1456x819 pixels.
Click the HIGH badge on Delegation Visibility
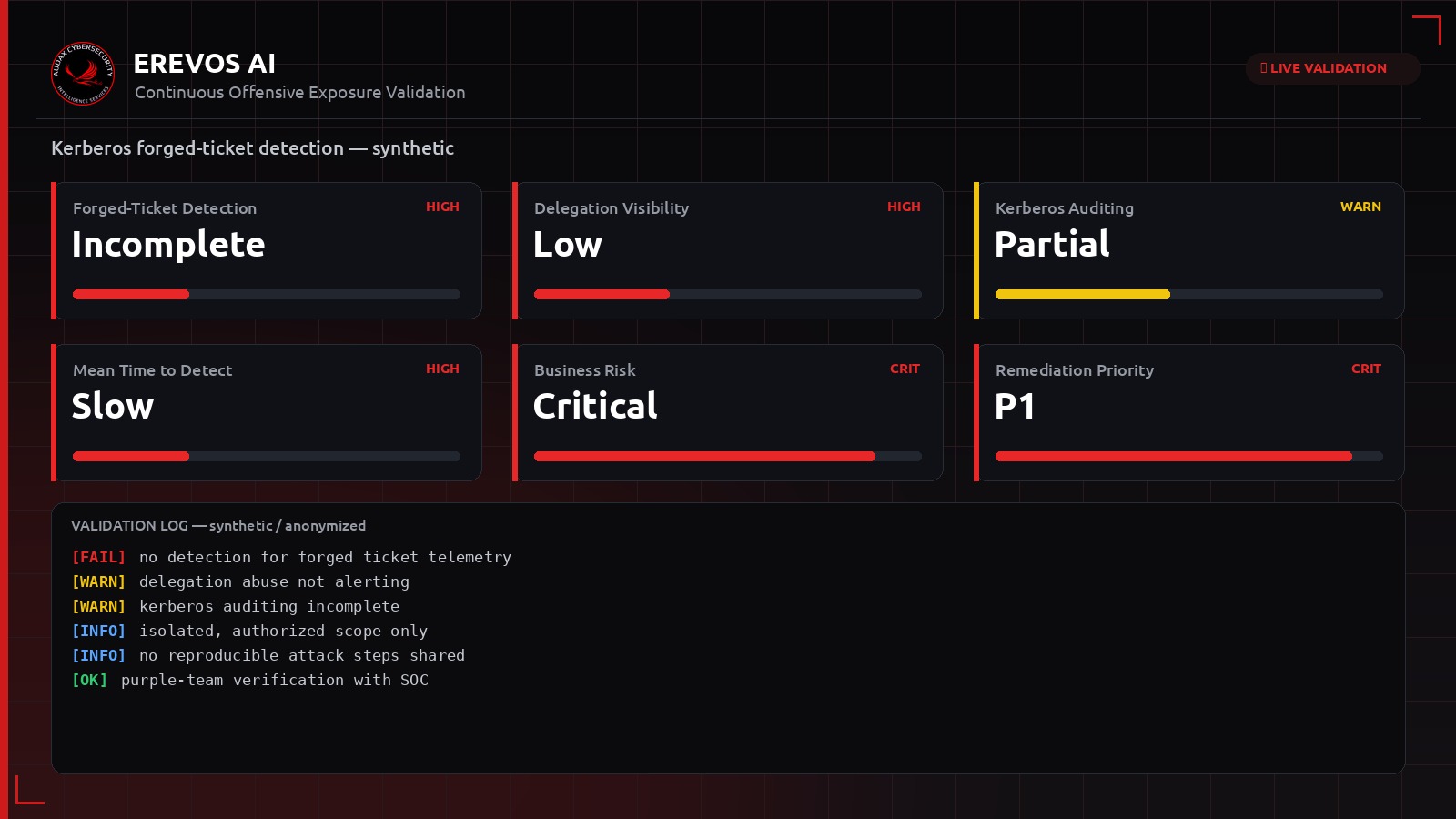(904, 207)
